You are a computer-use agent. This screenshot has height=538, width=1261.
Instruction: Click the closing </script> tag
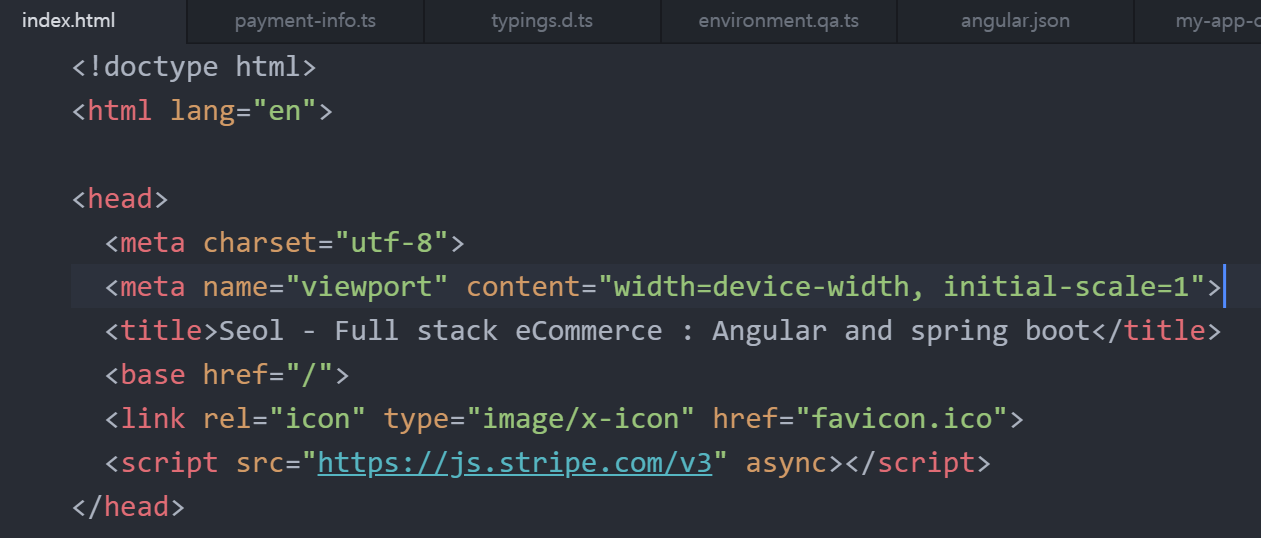pos(917,463)
